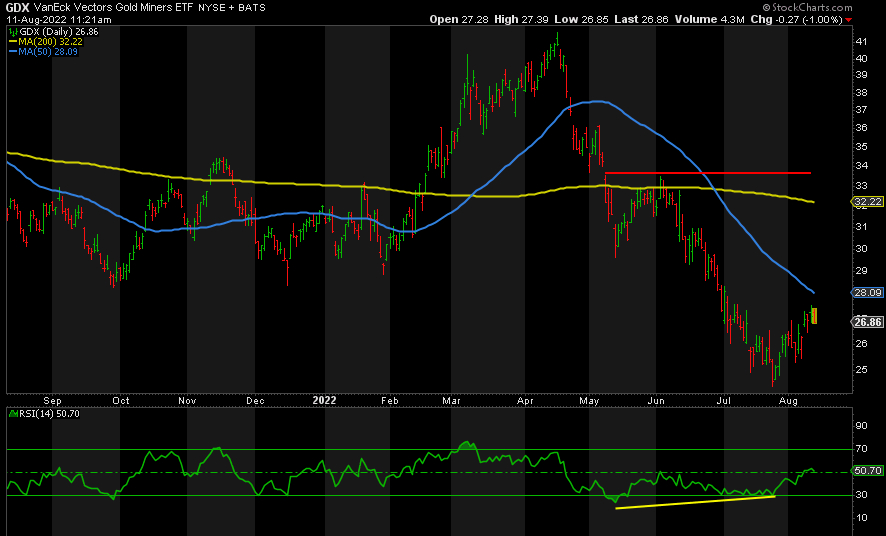Click the May label on time axis
Screen dimensions: 886x536
(x=589, y=400)
